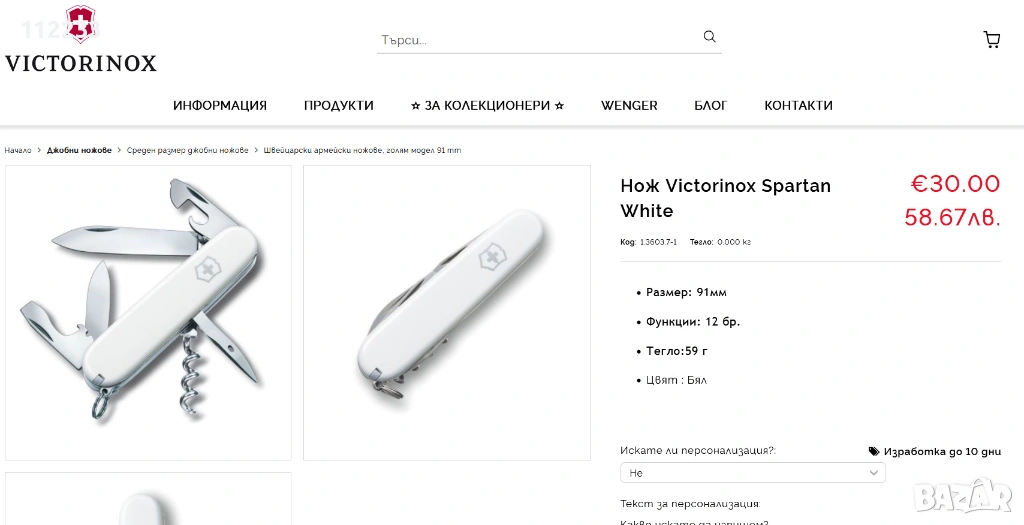Screen dimensions: 1024x525
Task: Click the search magnifier icon
Action: point(709,37)
